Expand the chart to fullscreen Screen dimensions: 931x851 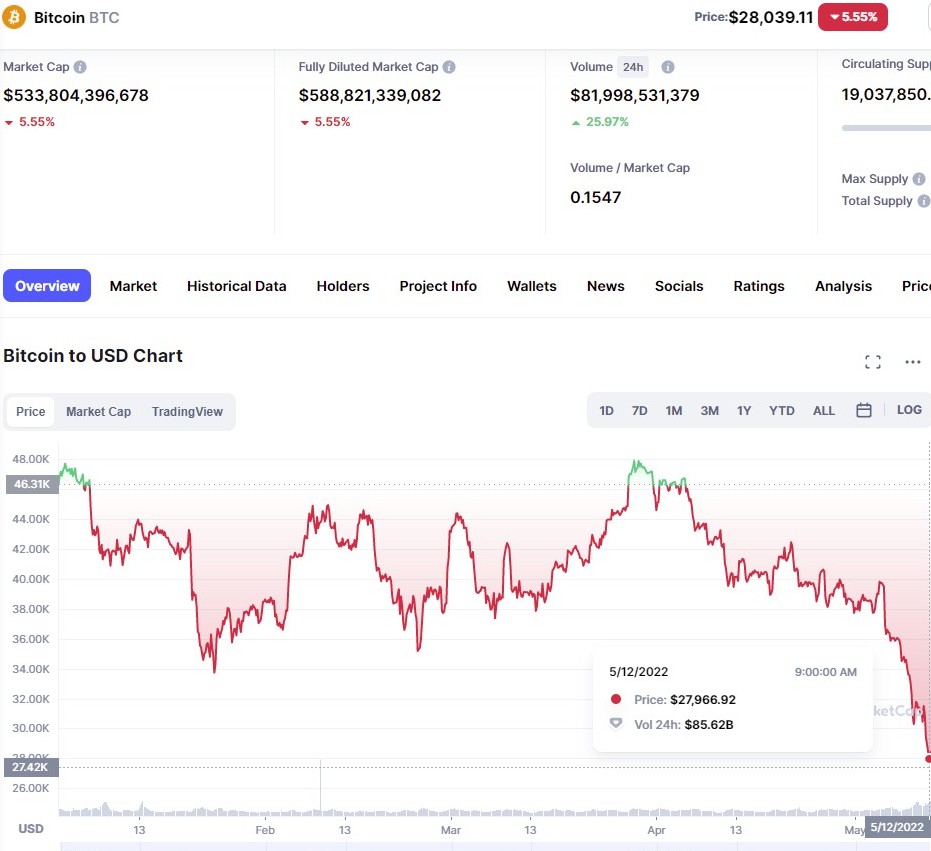click(x=873, y=362)
